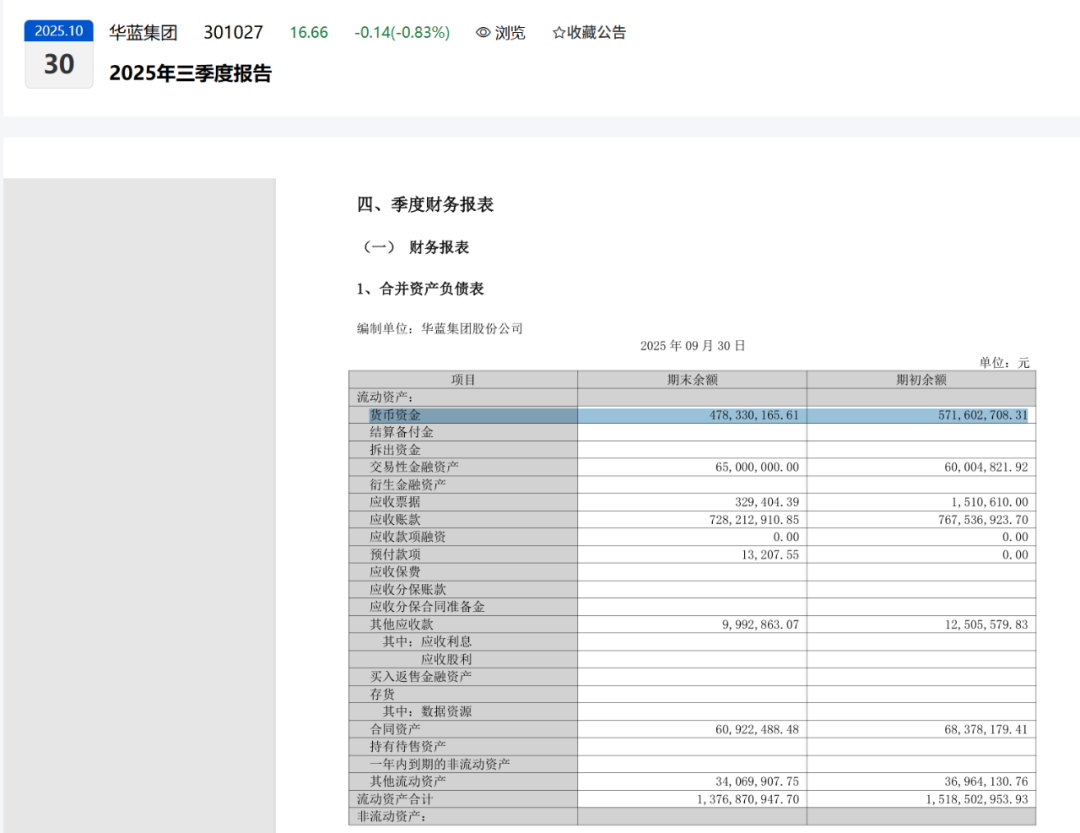Click the 其他流动资产 row label
This screenshot has height=833, width=1080.
pos(408,781)
